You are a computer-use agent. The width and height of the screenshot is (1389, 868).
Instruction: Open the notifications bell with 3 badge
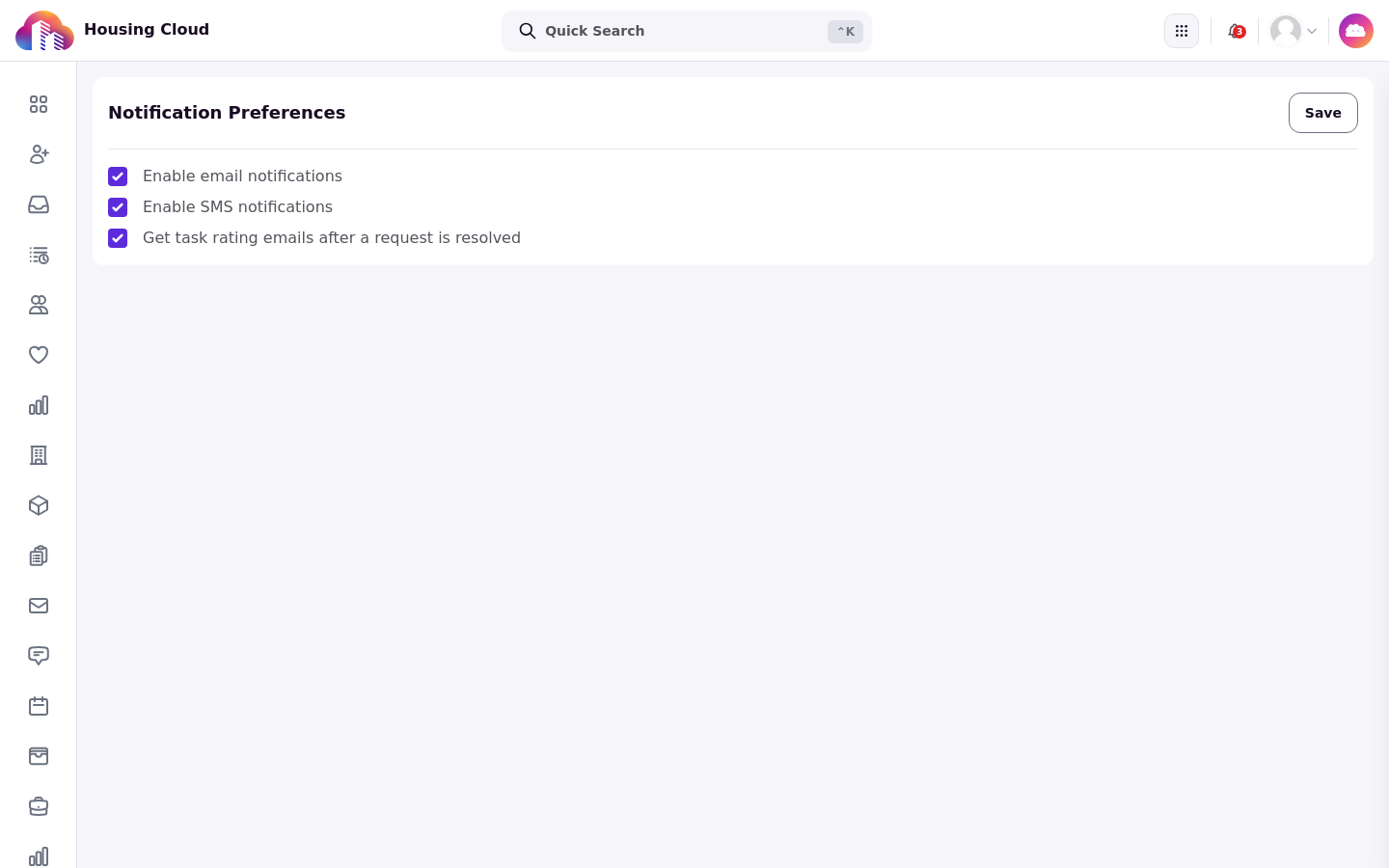[x=1236, y=31]
